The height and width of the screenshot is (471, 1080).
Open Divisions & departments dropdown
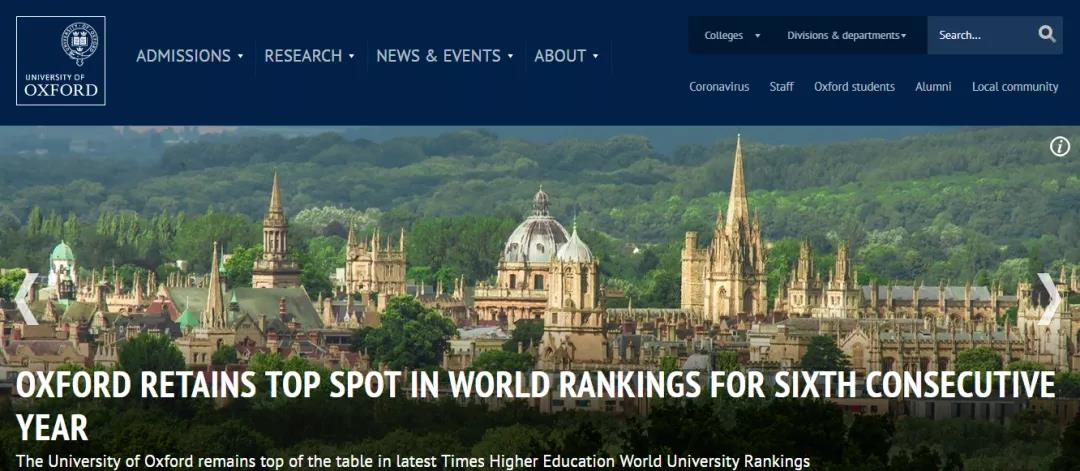coord(846,35)
